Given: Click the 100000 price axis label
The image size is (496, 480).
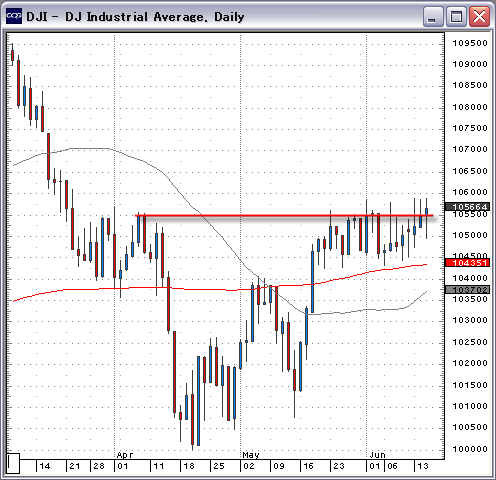Looking at the screenshot, I should tap(470, 449).
